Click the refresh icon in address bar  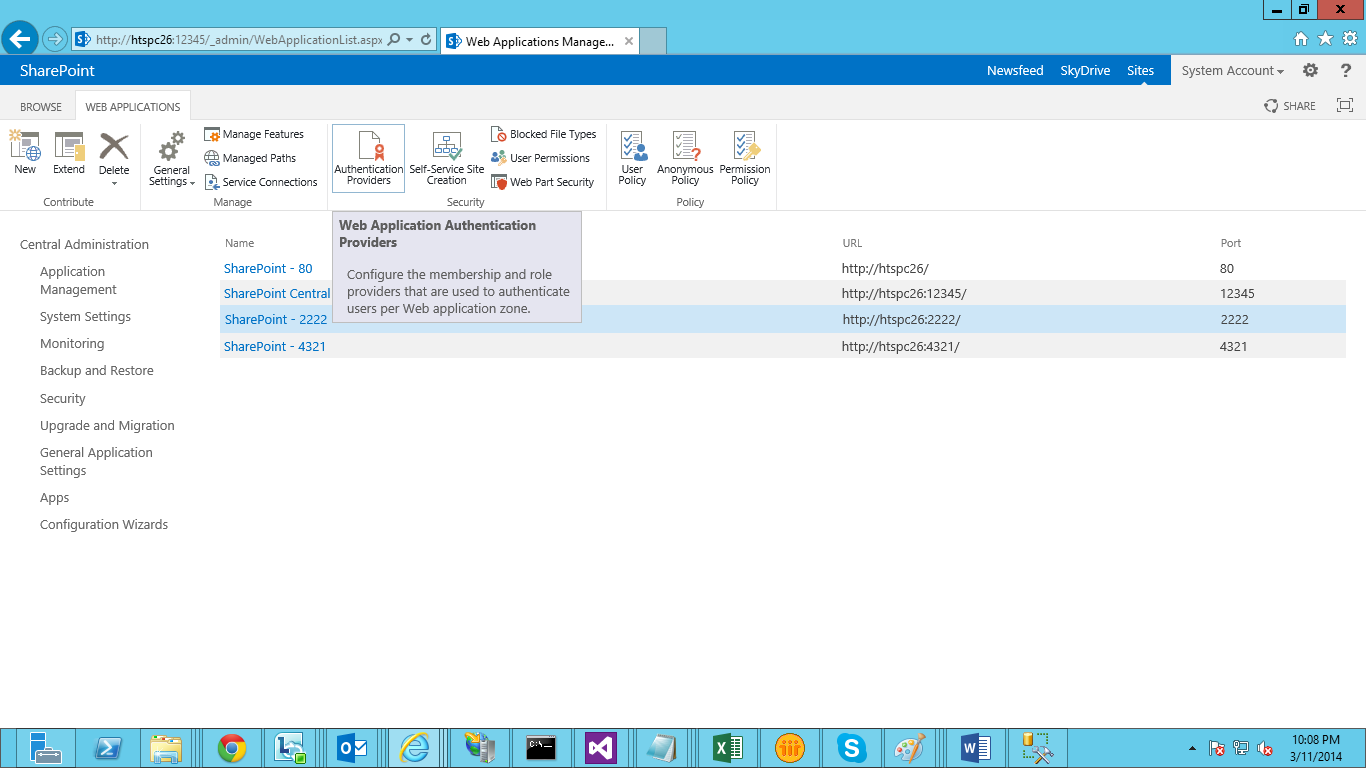click(426, 40)
